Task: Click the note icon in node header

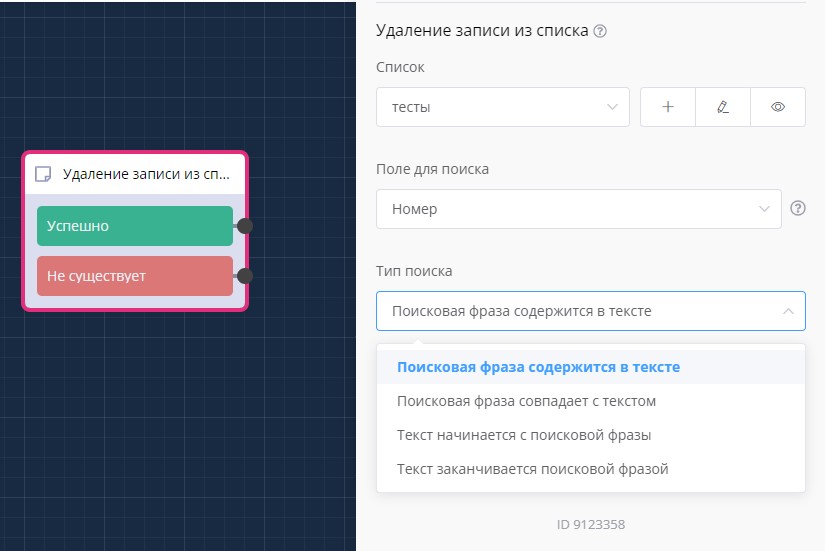Action: click(43, 174)
